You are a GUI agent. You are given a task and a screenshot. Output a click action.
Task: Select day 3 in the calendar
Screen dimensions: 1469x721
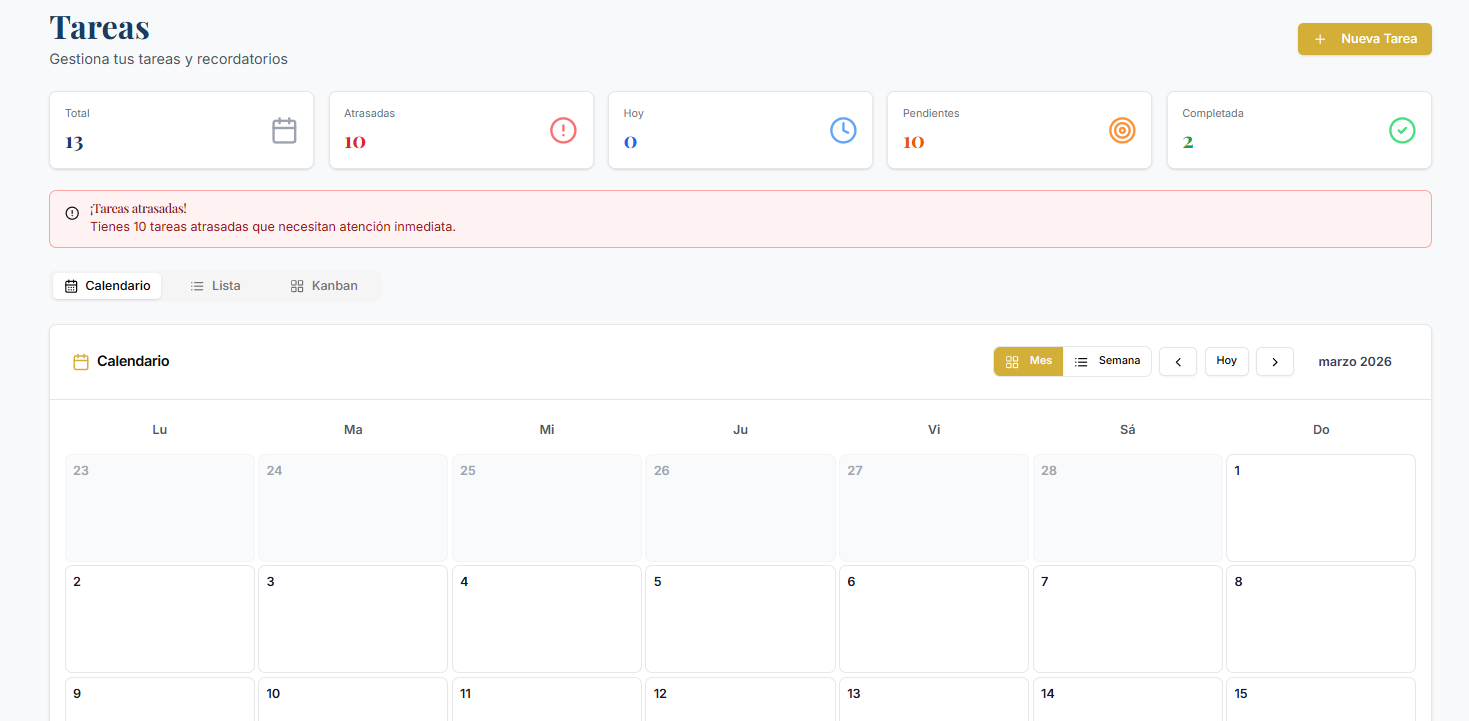coord(353,619)
